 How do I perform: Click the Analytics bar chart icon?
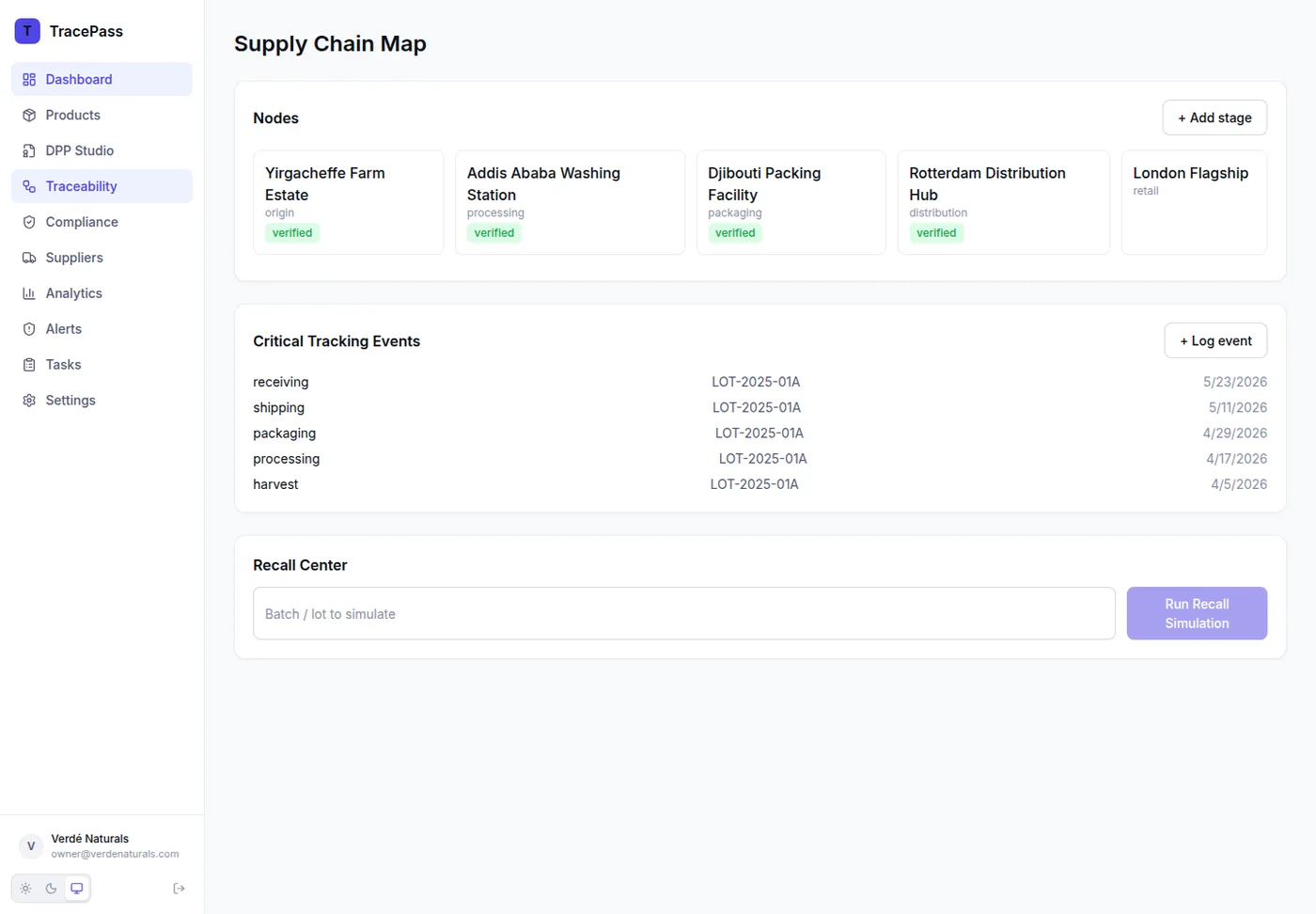click(x=29, y=294)
